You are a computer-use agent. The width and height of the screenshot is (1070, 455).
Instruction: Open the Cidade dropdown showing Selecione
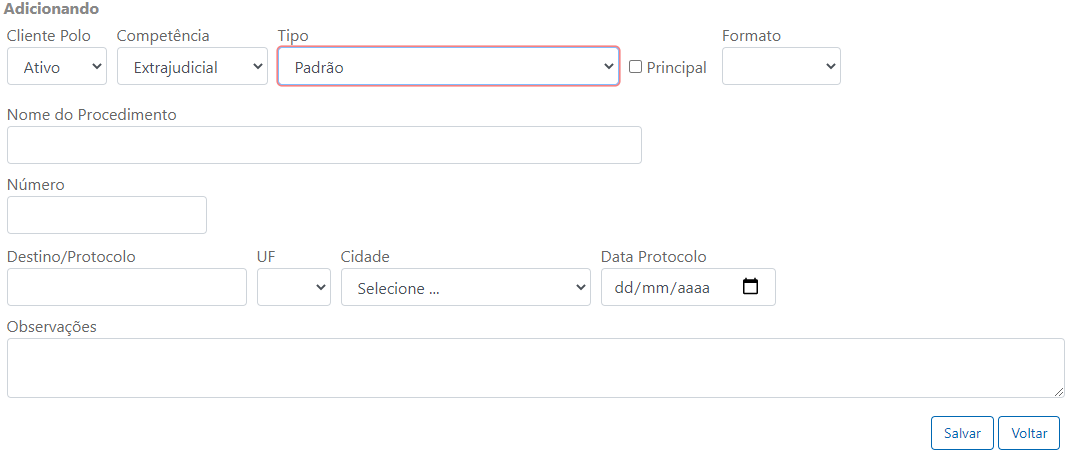pos(465,287)
